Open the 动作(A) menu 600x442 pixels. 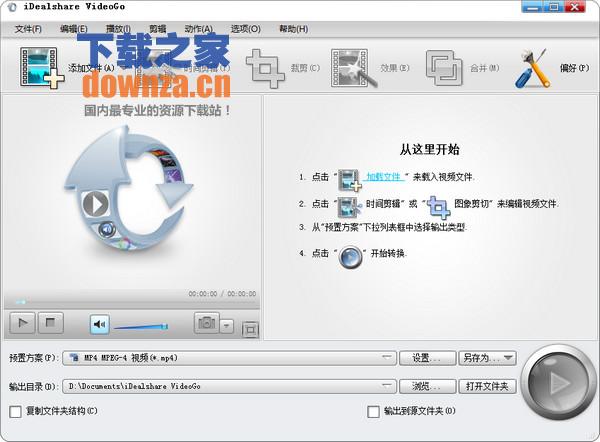coord(199,29)
